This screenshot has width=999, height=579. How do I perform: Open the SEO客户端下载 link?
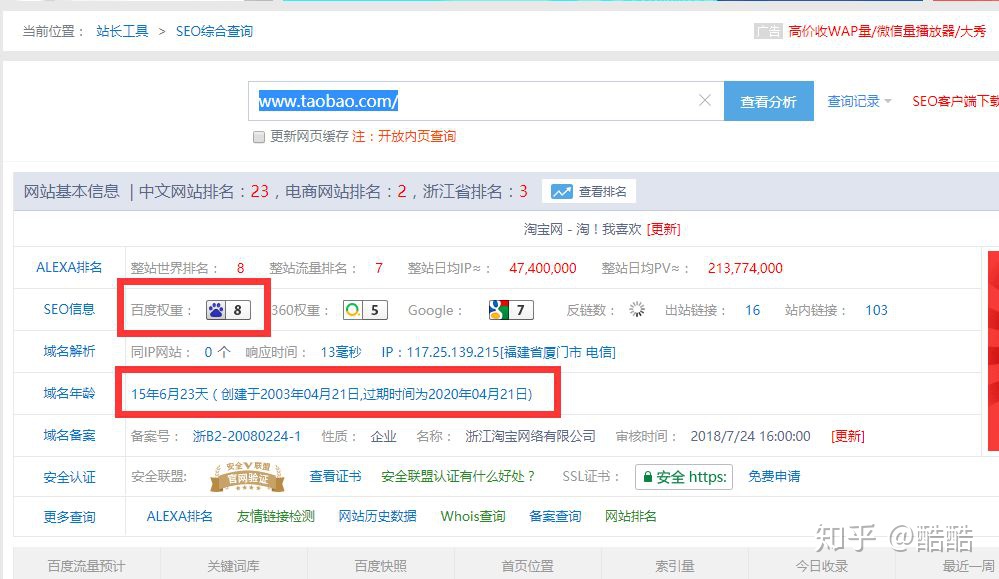point(955,101)
